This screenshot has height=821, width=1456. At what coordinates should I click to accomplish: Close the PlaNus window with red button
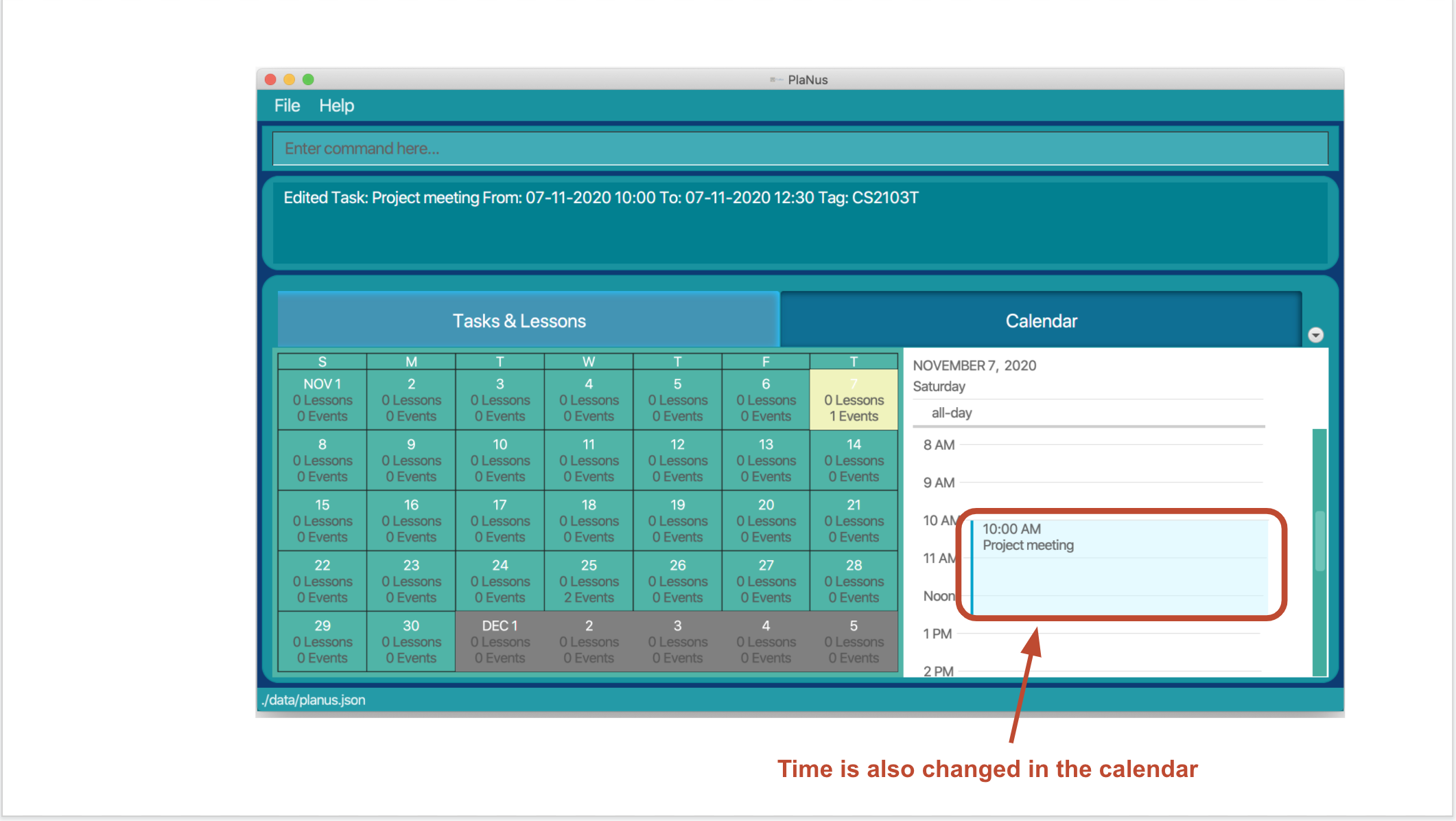270,80
